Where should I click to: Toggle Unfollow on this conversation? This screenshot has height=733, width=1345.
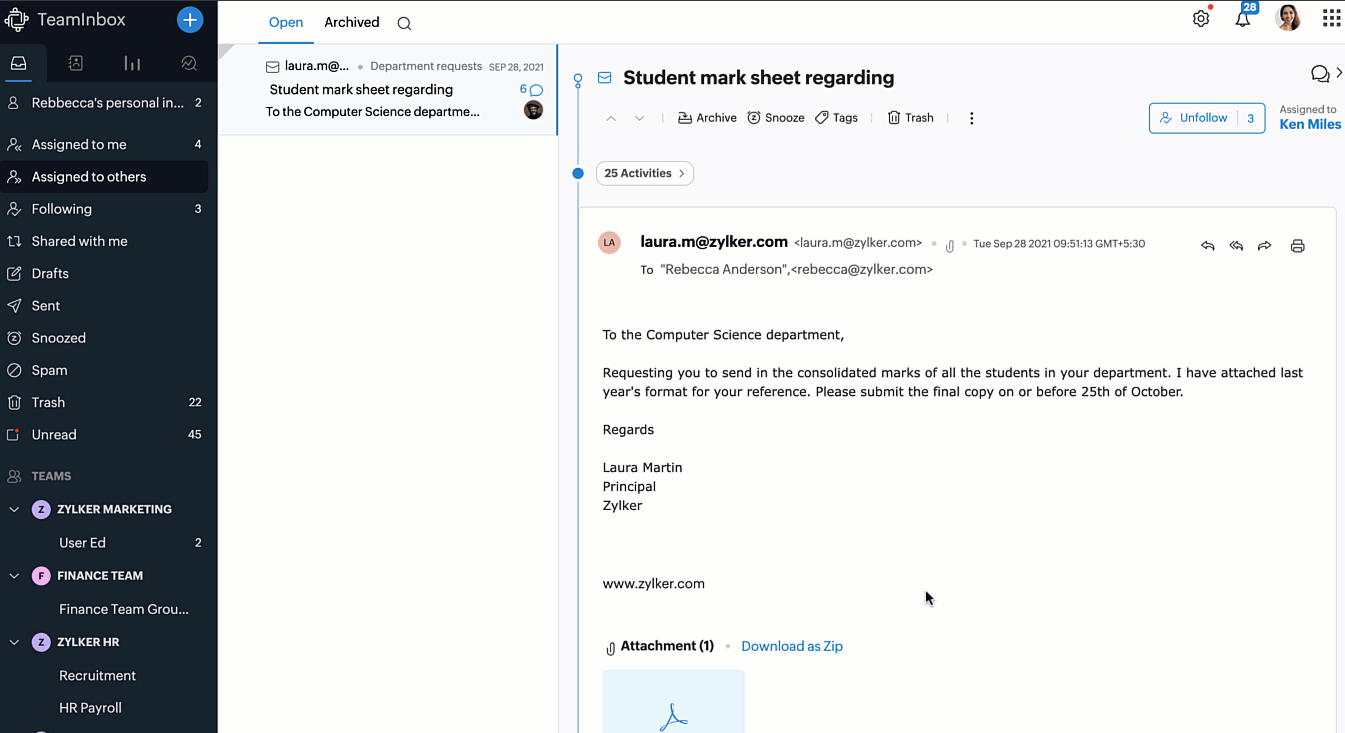point(1194,118)
